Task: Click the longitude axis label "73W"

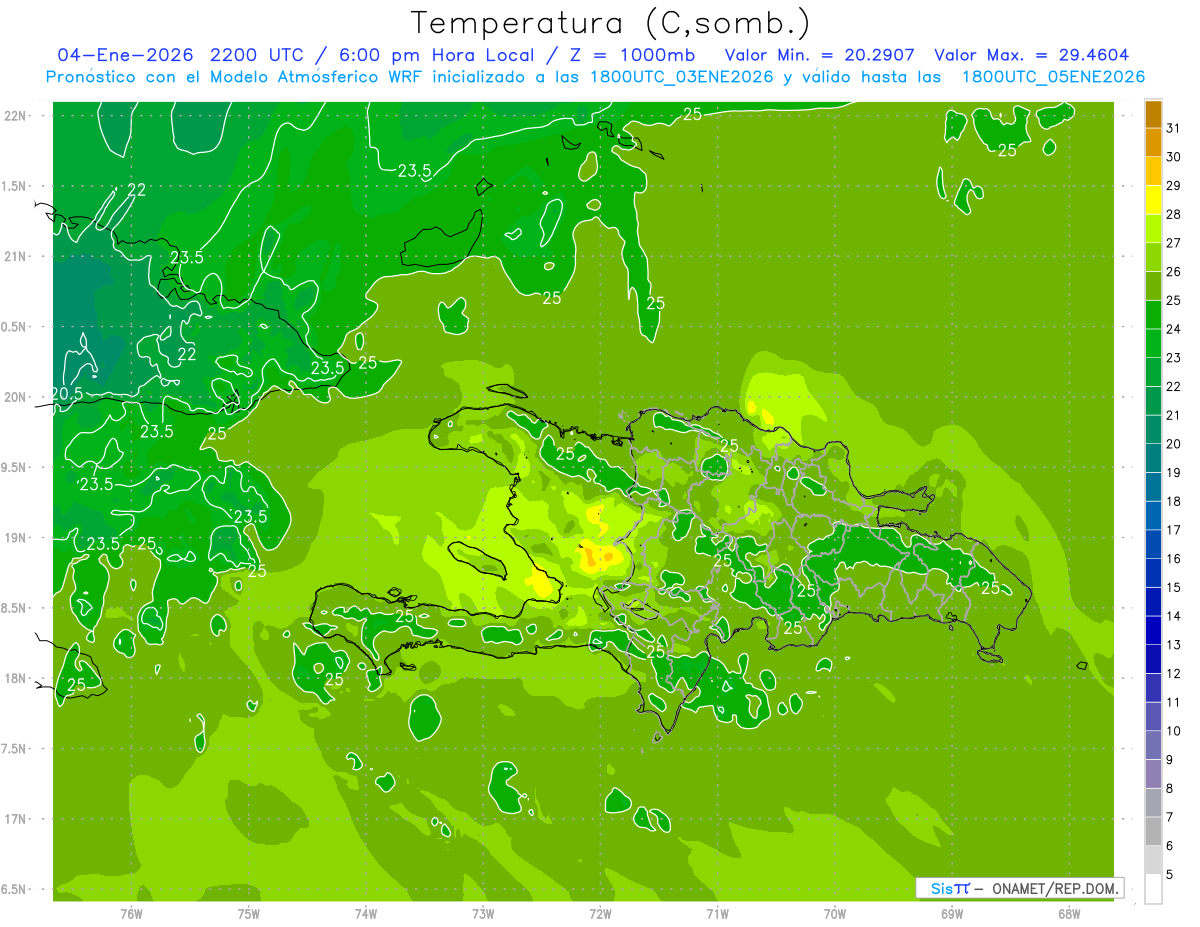Action: [483, 914]
